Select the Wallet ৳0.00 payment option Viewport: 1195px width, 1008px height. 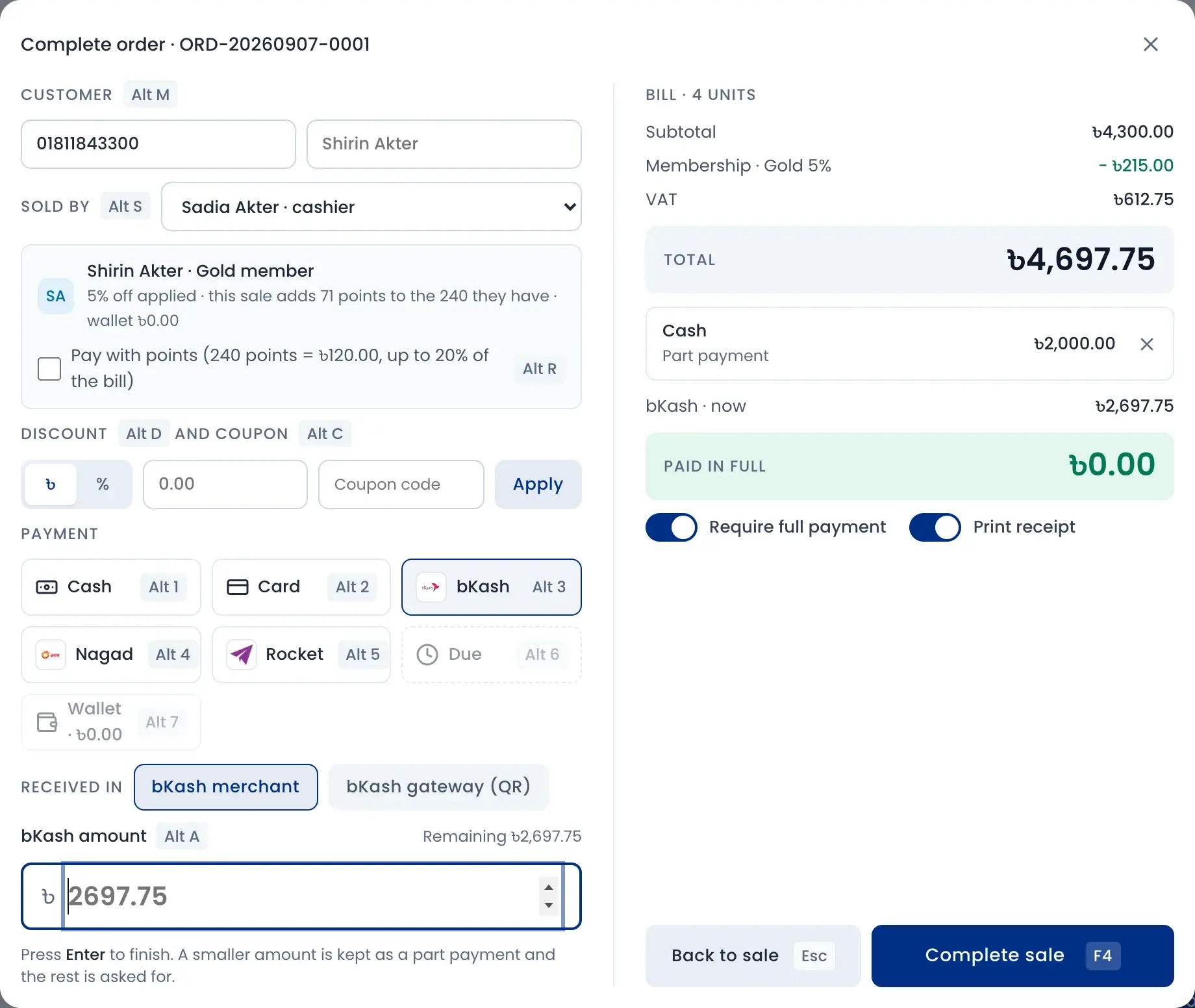111,722
